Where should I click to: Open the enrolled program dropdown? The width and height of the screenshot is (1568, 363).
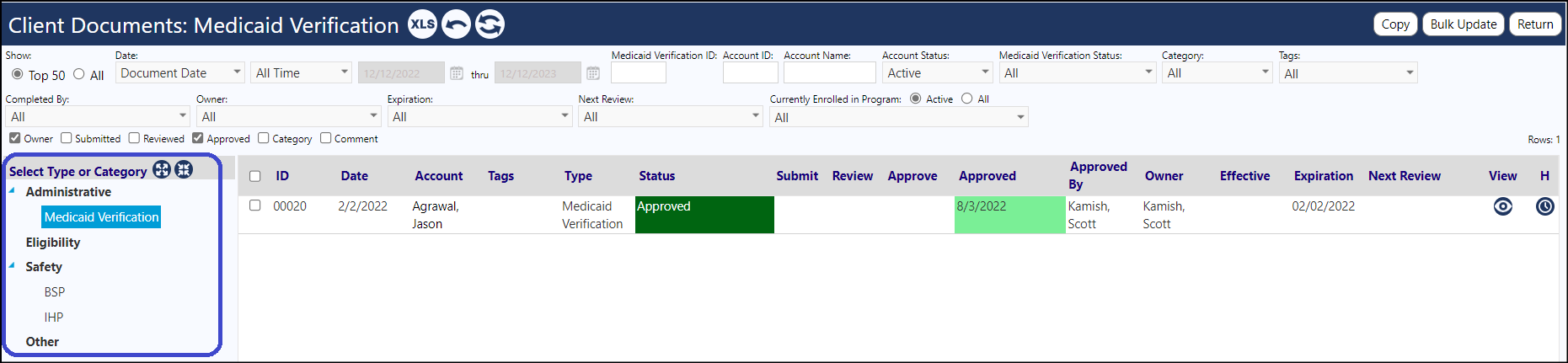[x=899, y=117]
